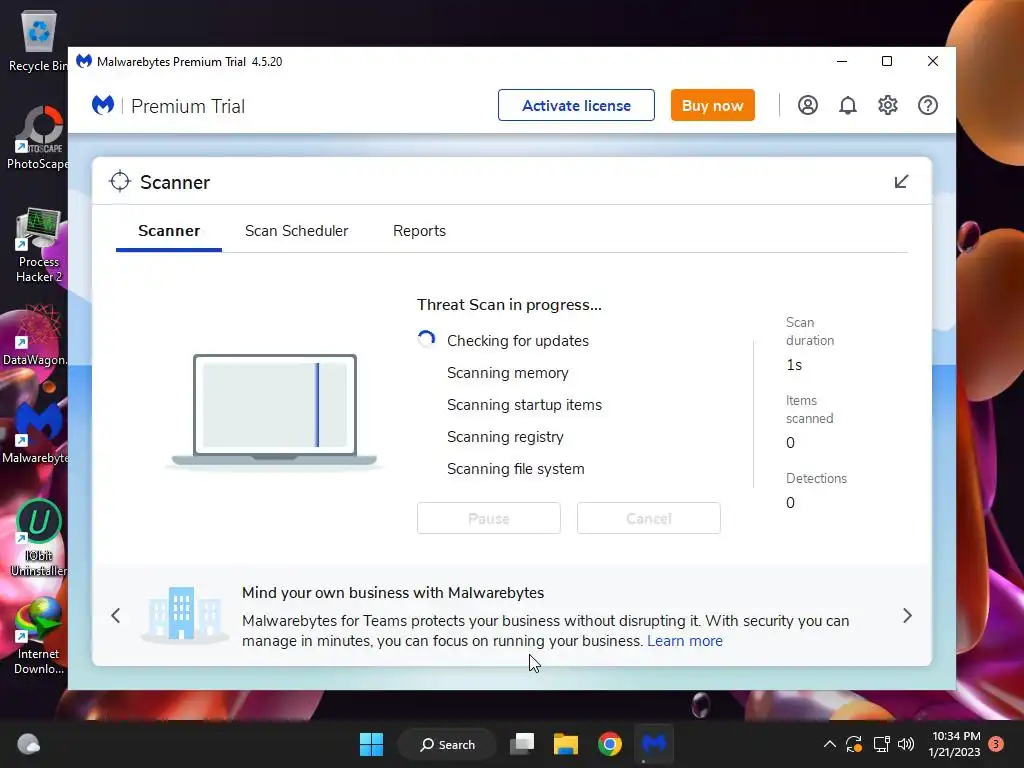Open the account profile icon
This screenshot has width=1024, height=768.
tap(807, 105)
